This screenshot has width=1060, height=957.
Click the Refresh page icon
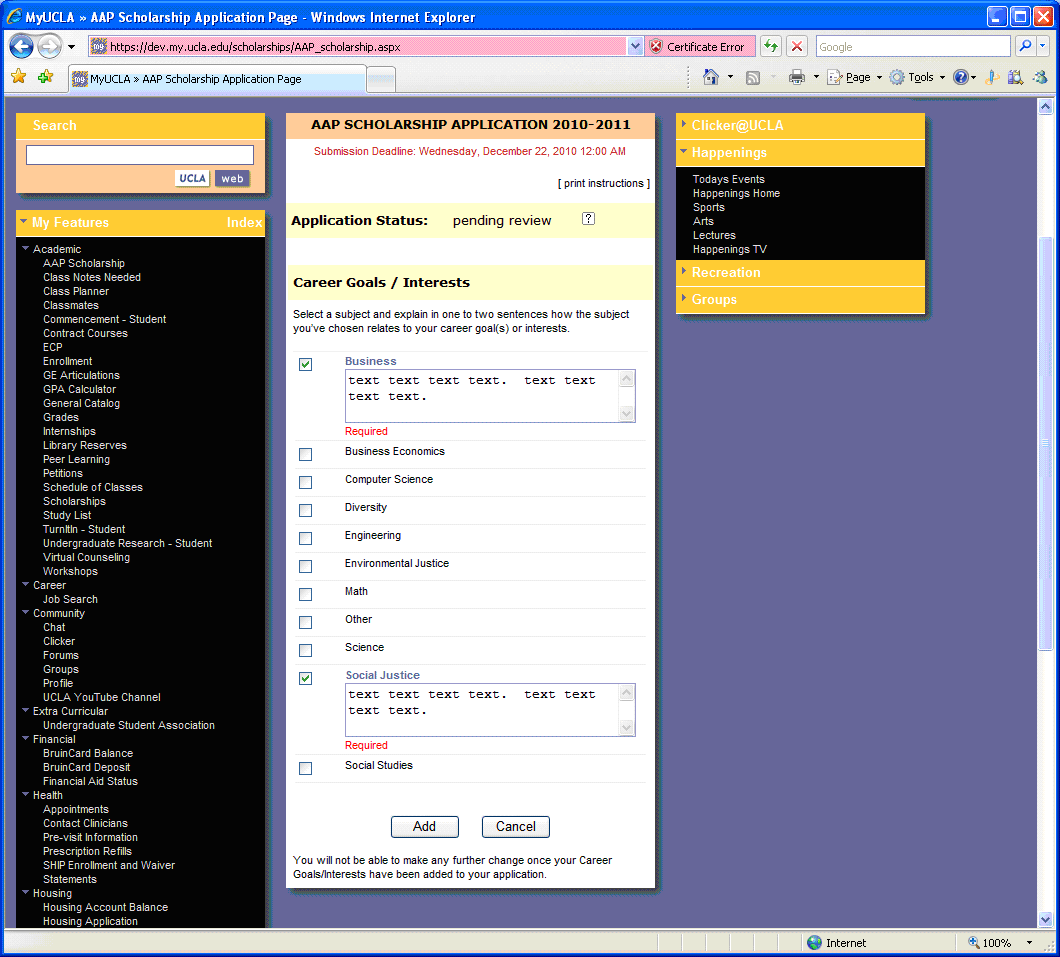click(x=770, y=46)
